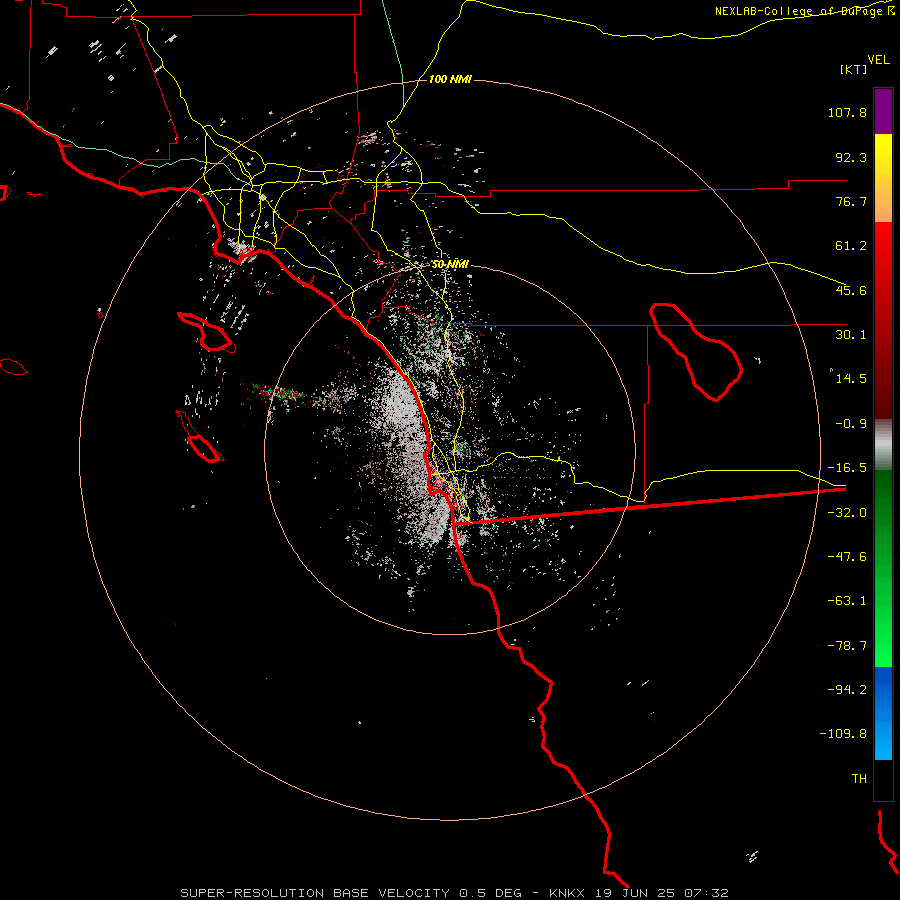This screenshot has width=900, height=900.
Task: Click the purple segment of the color bar
Action: pyautogui.click(x=883, y=111)
